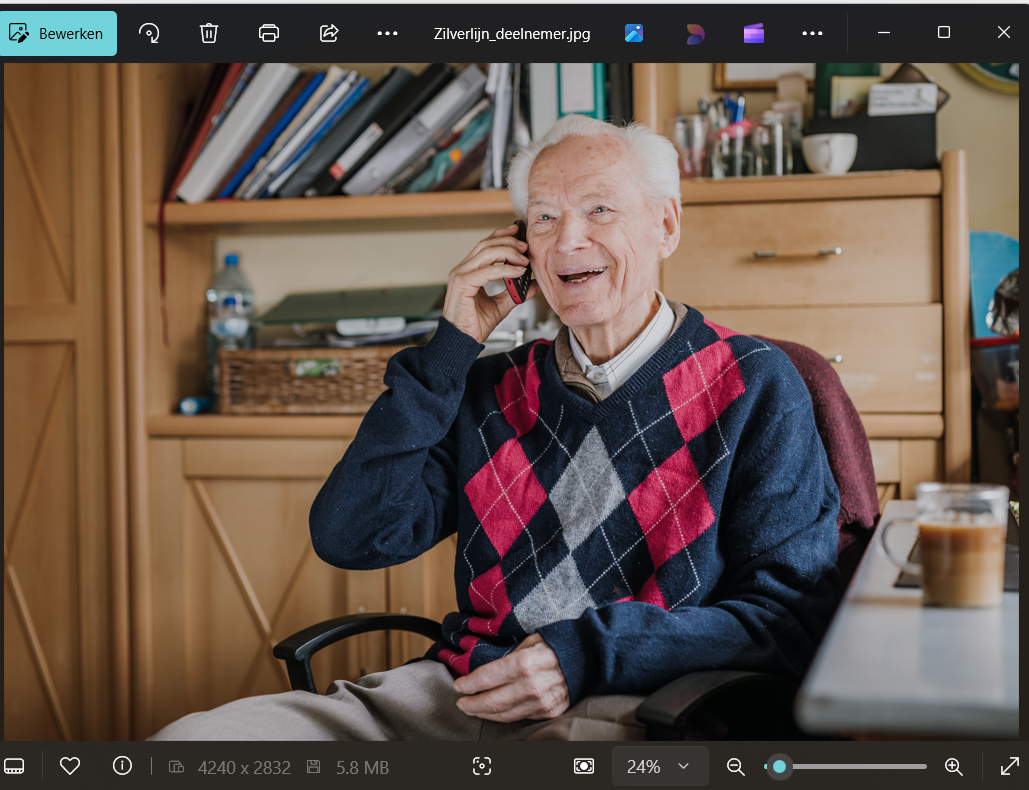
Task: Delete the photo using the trash icon
Action: [208, 33]
